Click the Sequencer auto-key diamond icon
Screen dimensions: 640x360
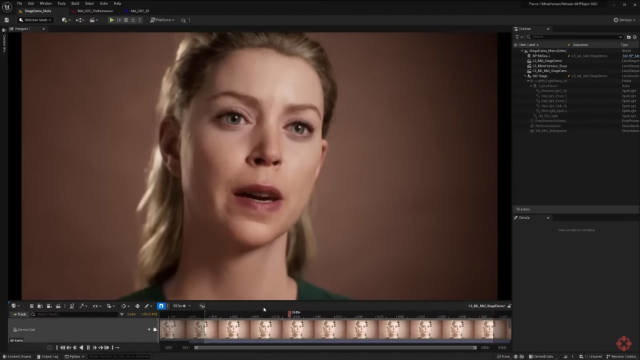[138, 306]
